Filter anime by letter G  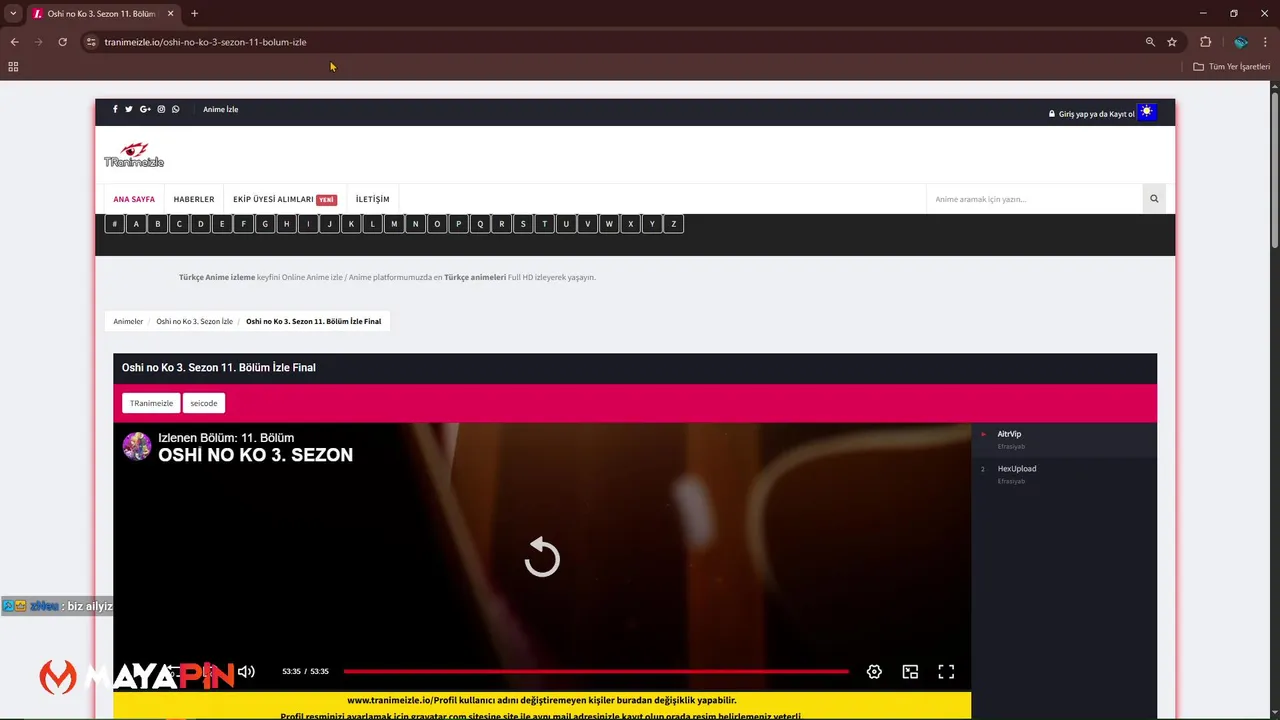[265, 224]
